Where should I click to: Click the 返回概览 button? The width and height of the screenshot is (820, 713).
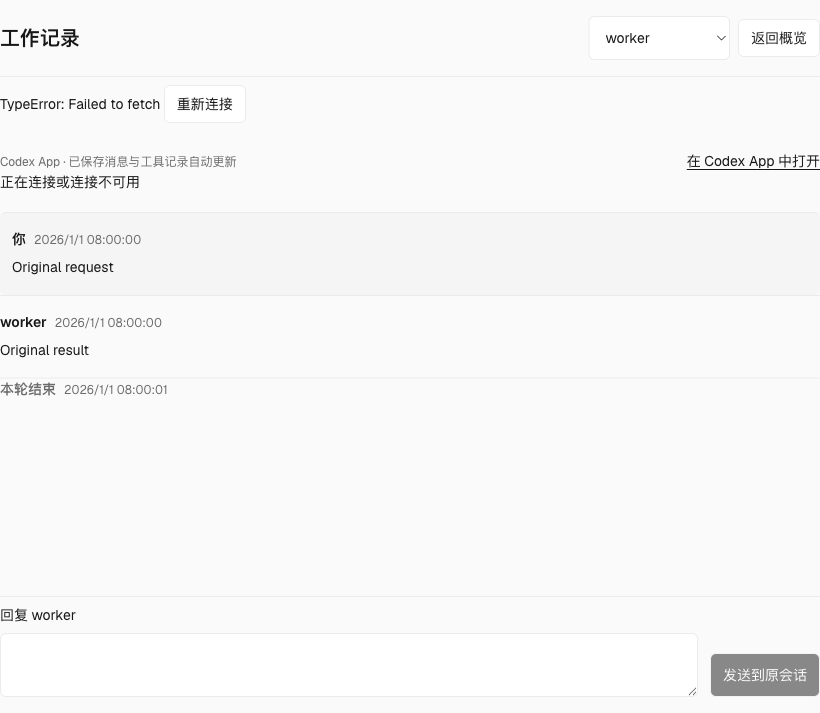tap(778, 38)
